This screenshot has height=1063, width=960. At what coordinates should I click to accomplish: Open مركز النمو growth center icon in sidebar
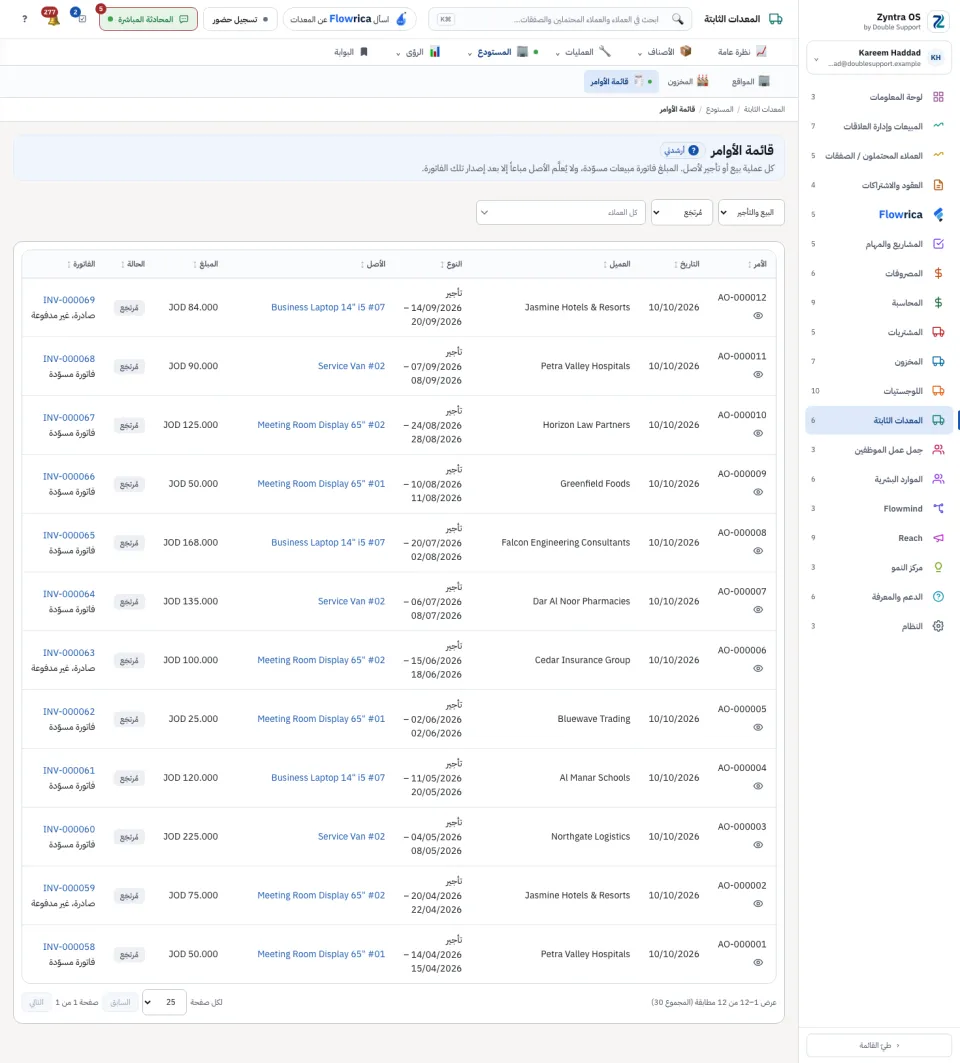click(x=938, y=567)
